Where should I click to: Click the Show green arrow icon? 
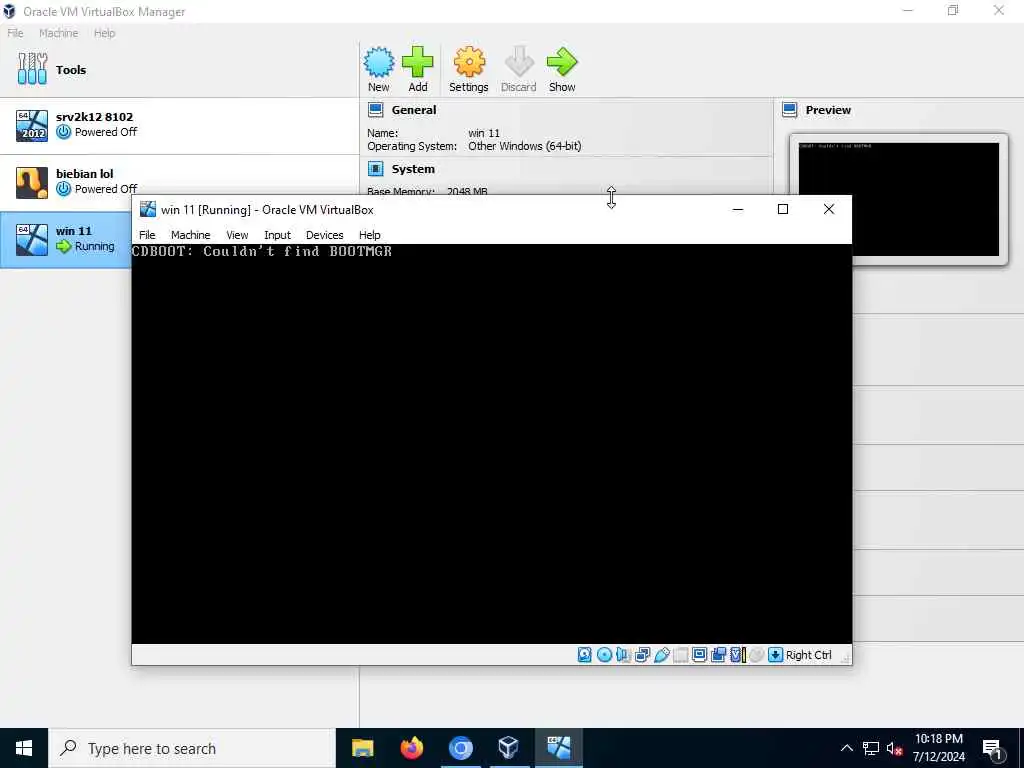coord(562,63)
